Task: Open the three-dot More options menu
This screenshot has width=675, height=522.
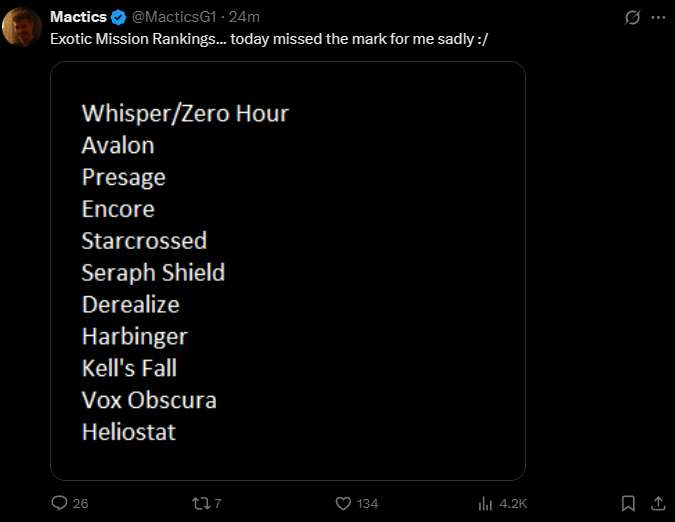Action: [x=657, y=17]
